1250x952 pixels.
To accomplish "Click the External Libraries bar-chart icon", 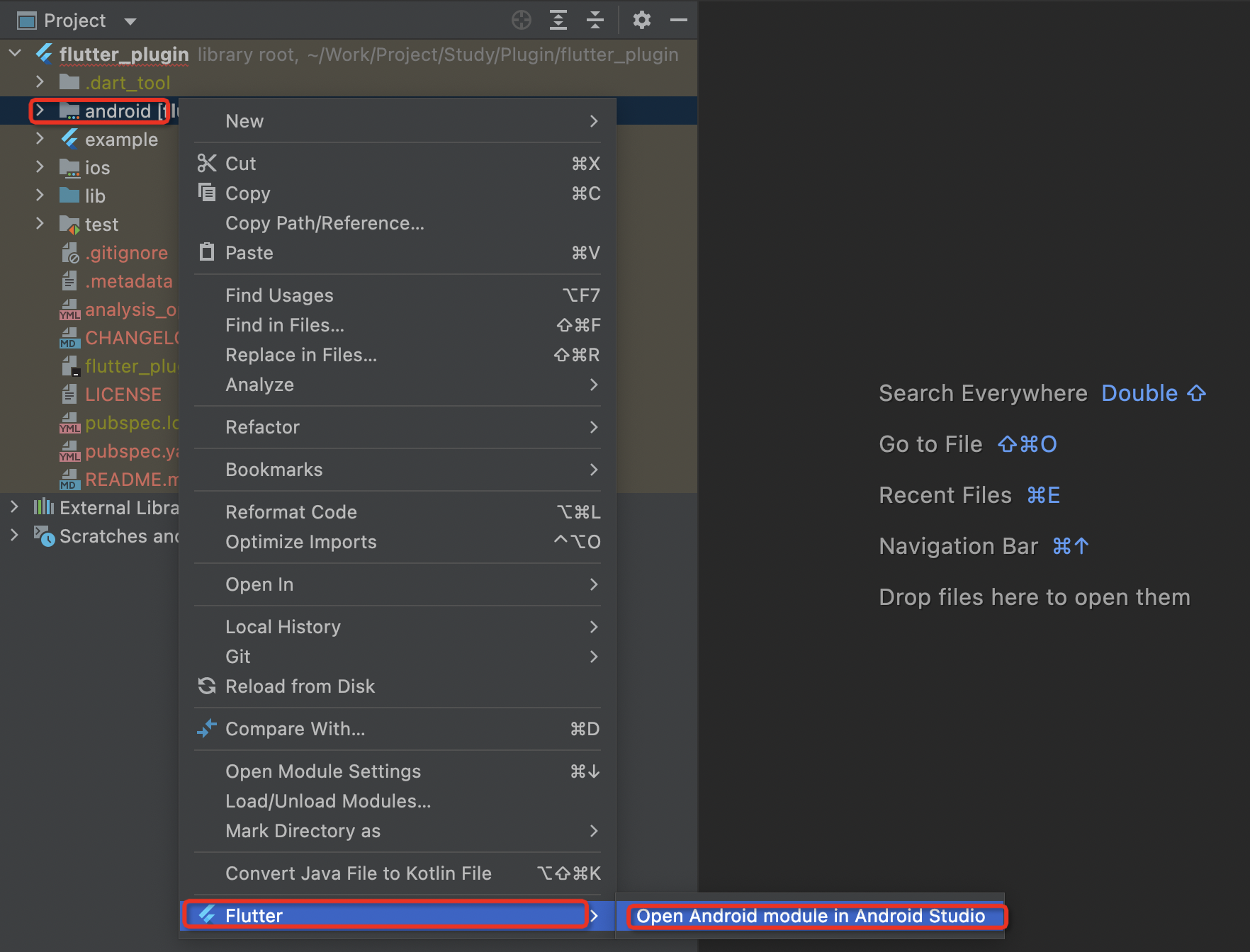I will tap(44, 506).
